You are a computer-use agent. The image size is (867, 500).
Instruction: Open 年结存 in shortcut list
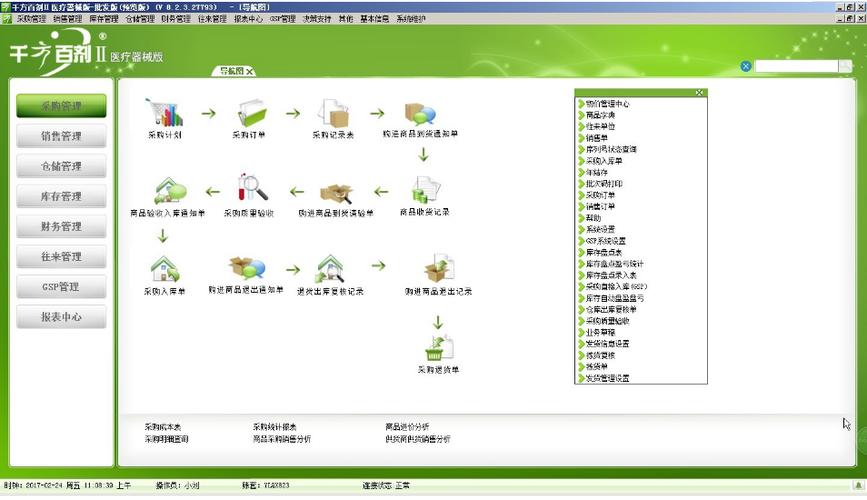[x=596, y=173]
